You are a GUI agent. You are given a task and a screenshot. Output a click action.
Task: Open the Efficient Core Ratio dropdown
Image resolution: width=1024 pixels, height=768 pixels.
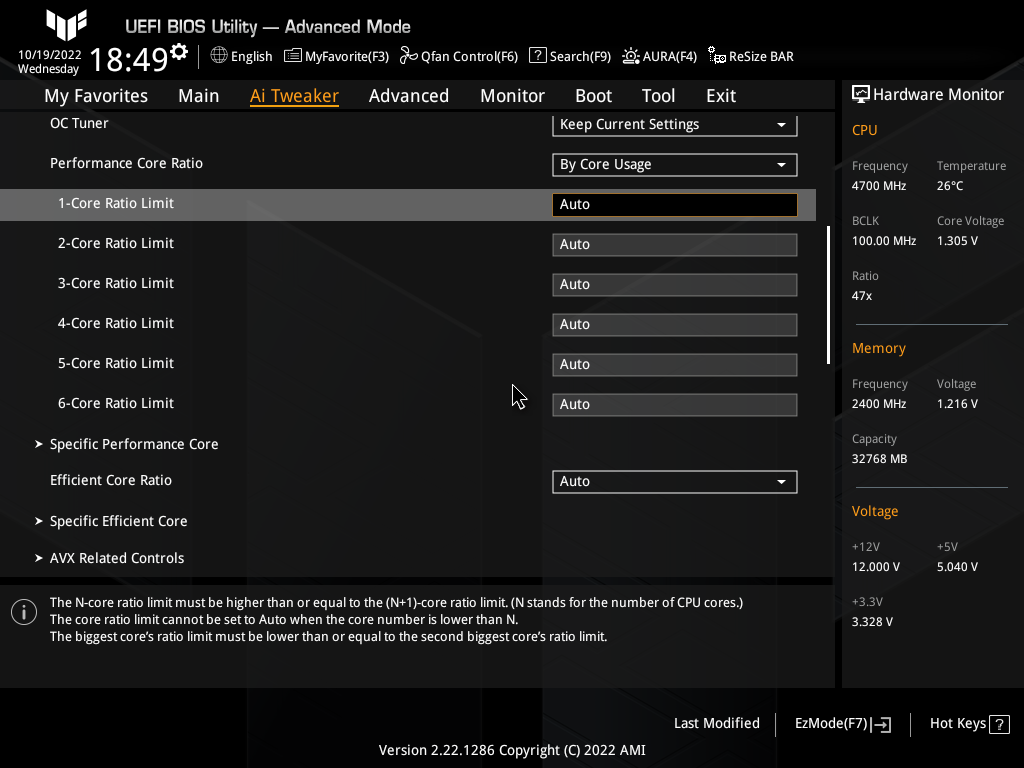(x=674, y=481)
